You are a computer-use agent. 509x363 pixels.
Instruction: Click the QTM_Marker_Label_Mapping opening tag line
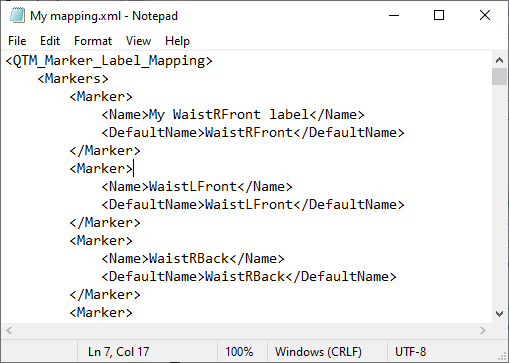click(109, 61)
